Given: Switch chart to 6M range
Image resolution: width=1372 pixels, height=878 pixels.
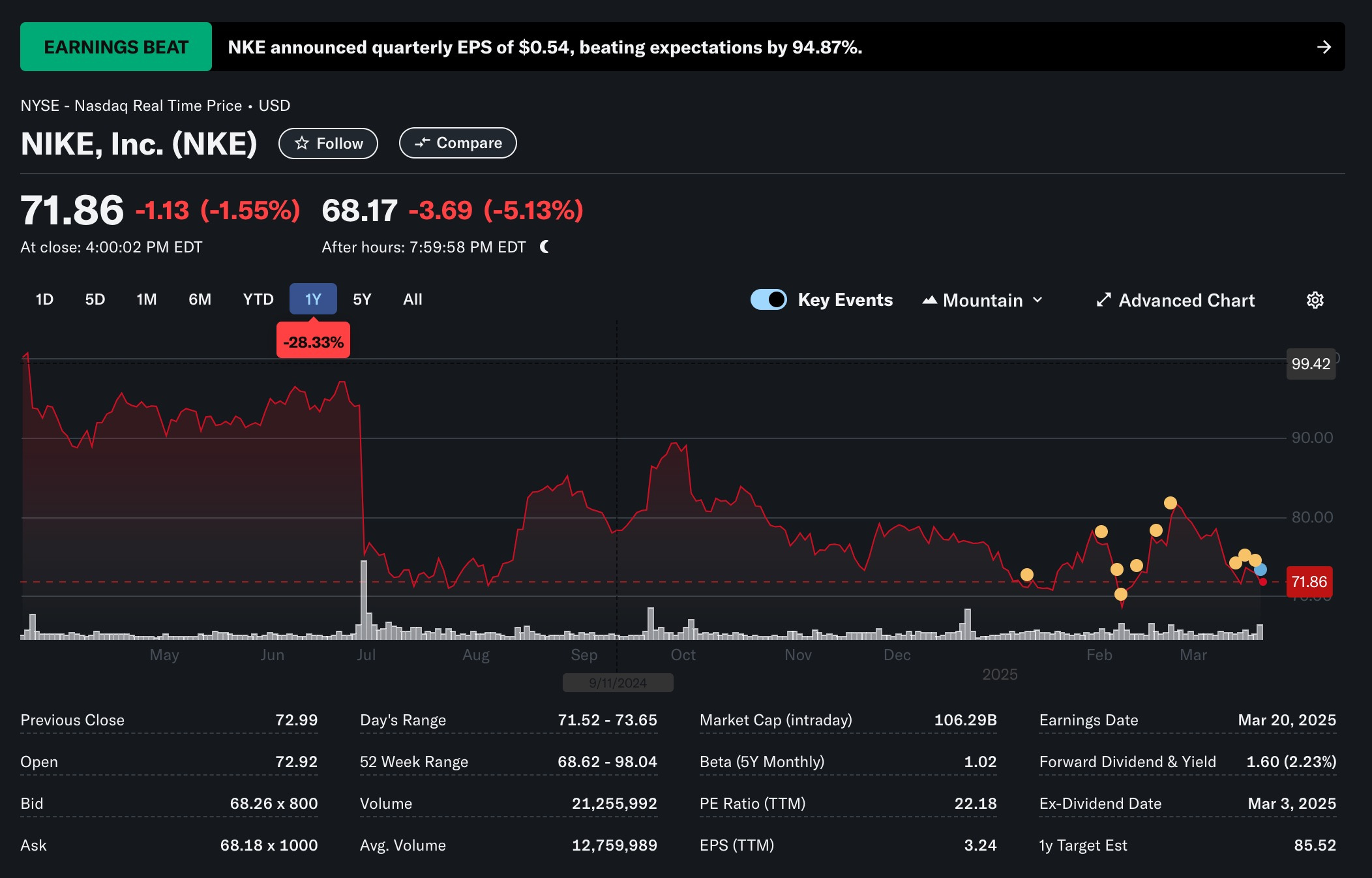Looking at the screenshot, I should [x=200, y=299].
